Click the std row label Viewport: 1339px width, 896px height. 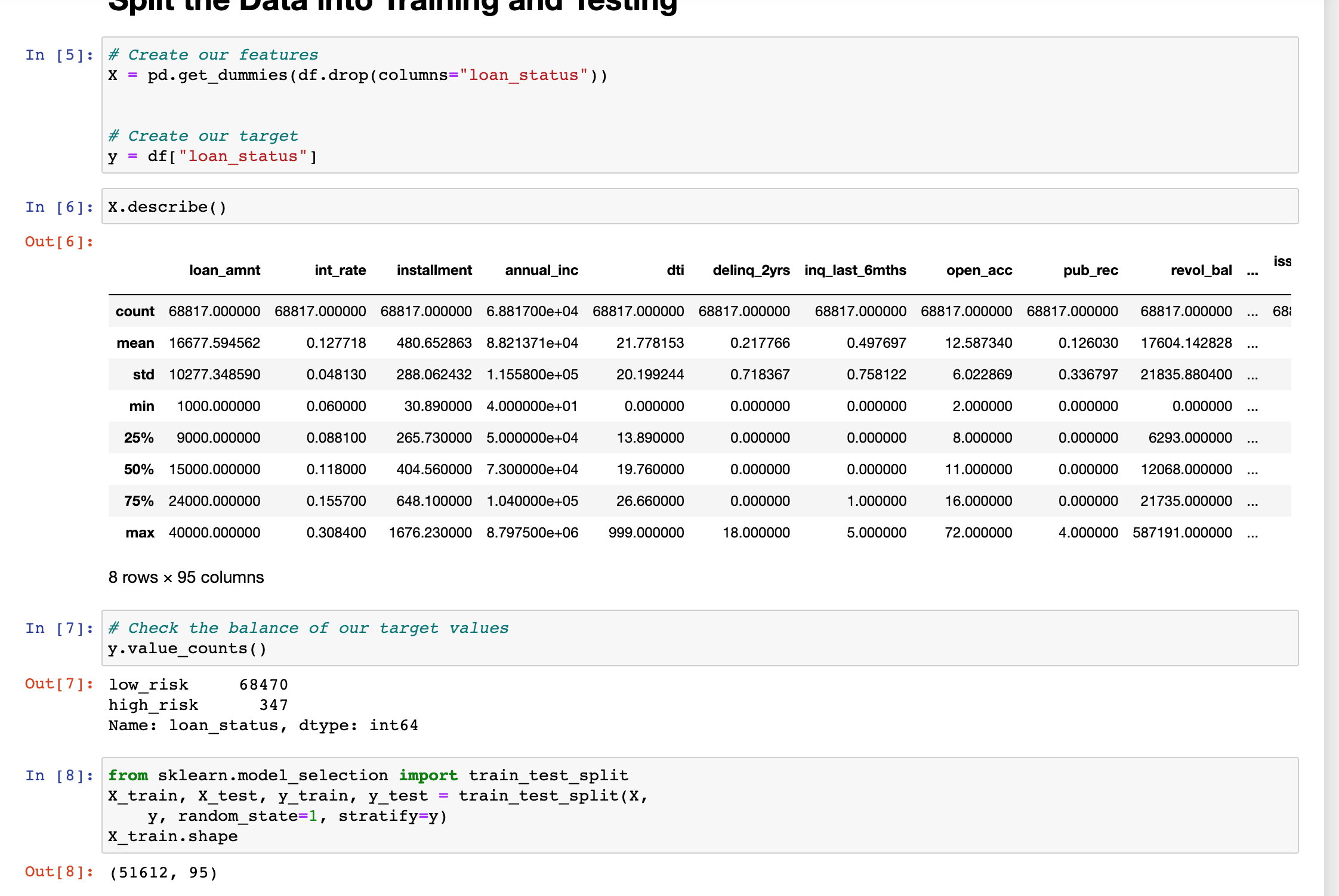(x=143, y=375)
